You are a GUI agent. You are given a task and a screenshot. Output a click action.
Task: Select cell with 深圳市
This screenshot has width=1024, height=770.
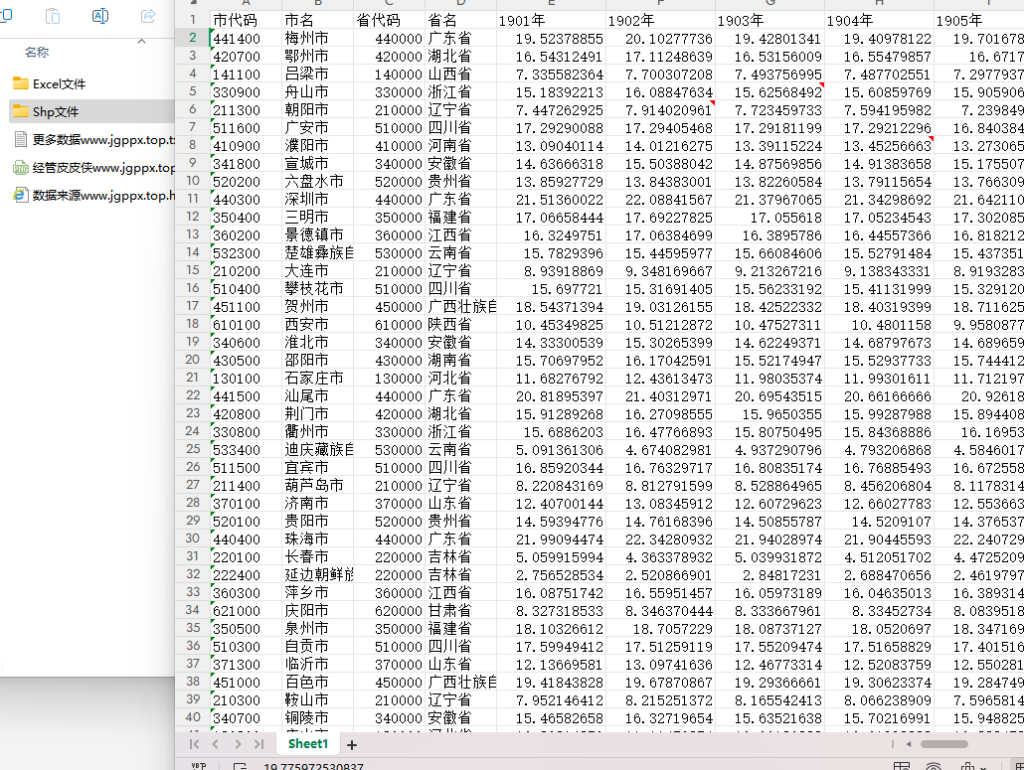[317, 199]
